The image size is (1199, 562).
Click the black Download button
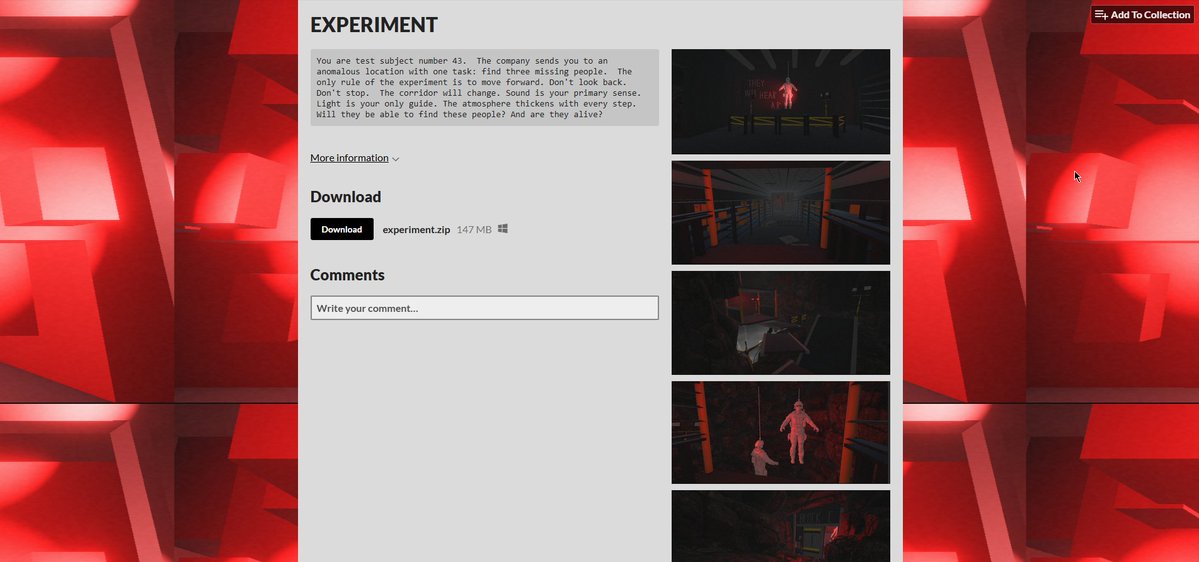coord(342,229)
